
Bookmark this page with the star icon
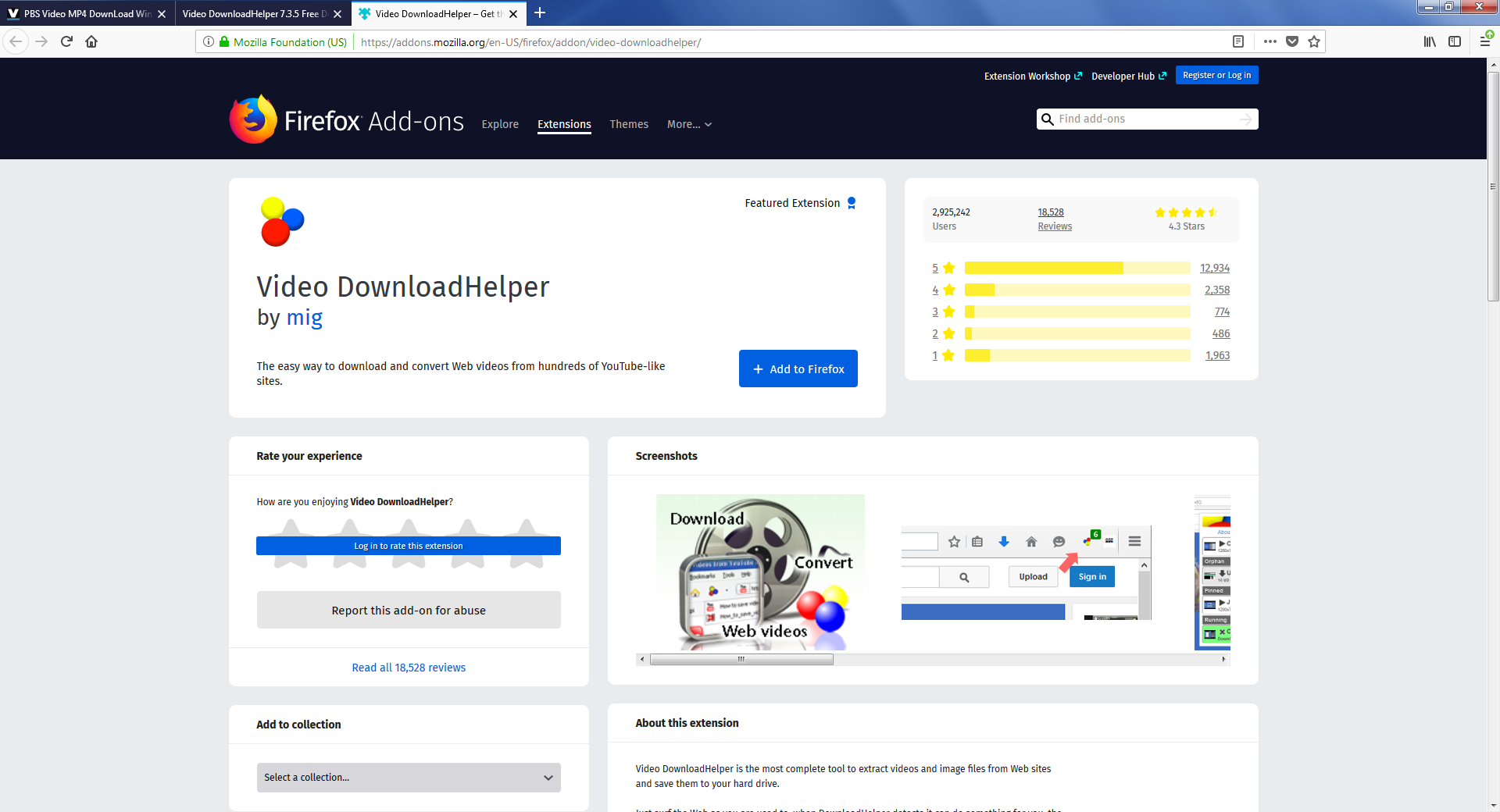tap(1314, 41)
